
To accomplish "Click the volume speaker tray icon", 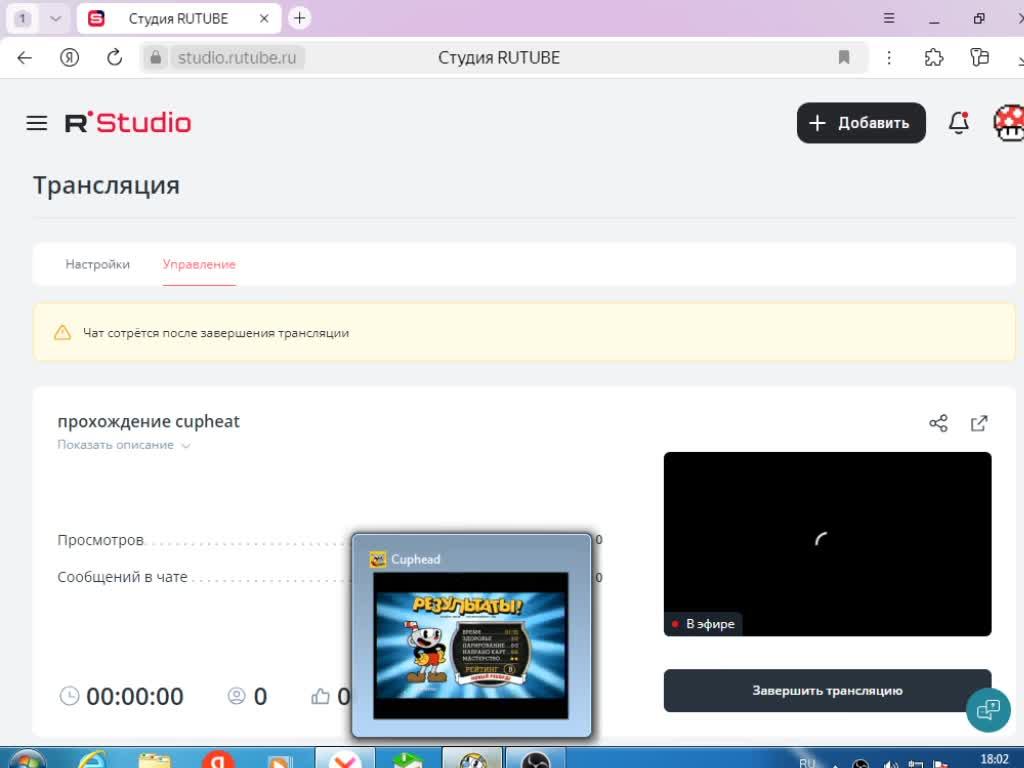I will (x=890, y=764).
